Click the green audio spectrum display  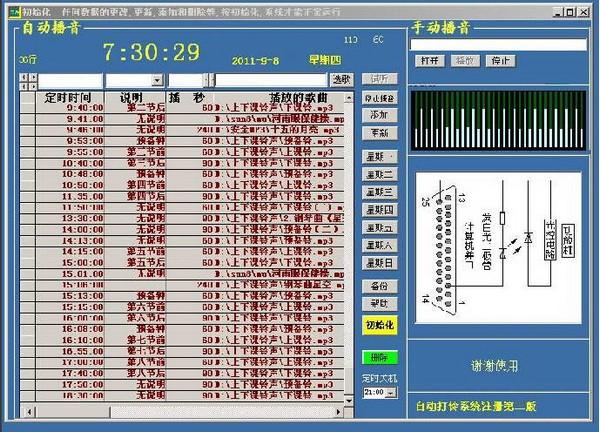pos(498,120)
